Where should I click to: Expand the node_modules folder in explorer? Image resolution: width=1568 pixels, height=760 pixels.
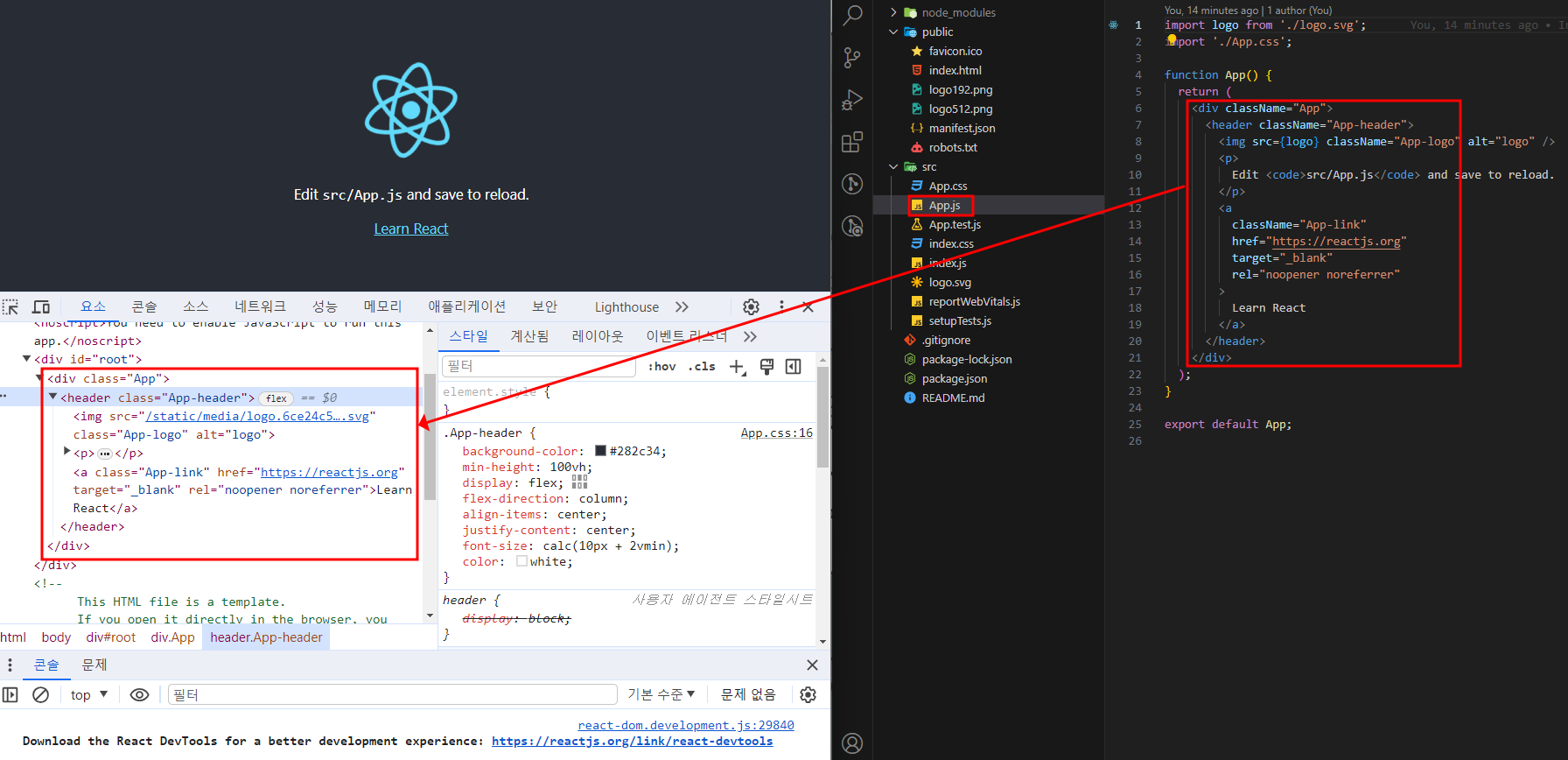pos(893,12)
